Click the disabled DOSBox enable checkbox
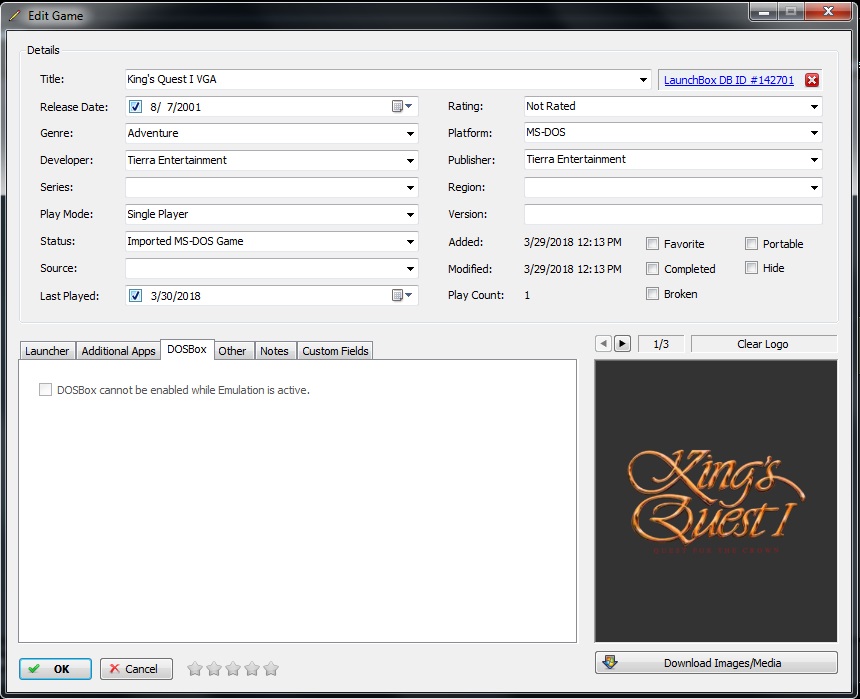 click(46, 390)
